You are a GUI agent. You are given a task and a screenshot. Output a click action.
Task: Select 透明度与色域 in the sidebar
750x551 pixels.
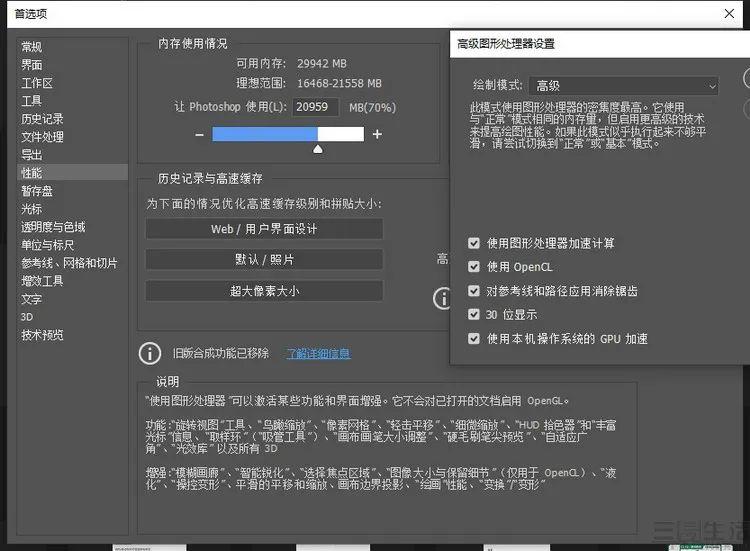(x=53, y=227)
